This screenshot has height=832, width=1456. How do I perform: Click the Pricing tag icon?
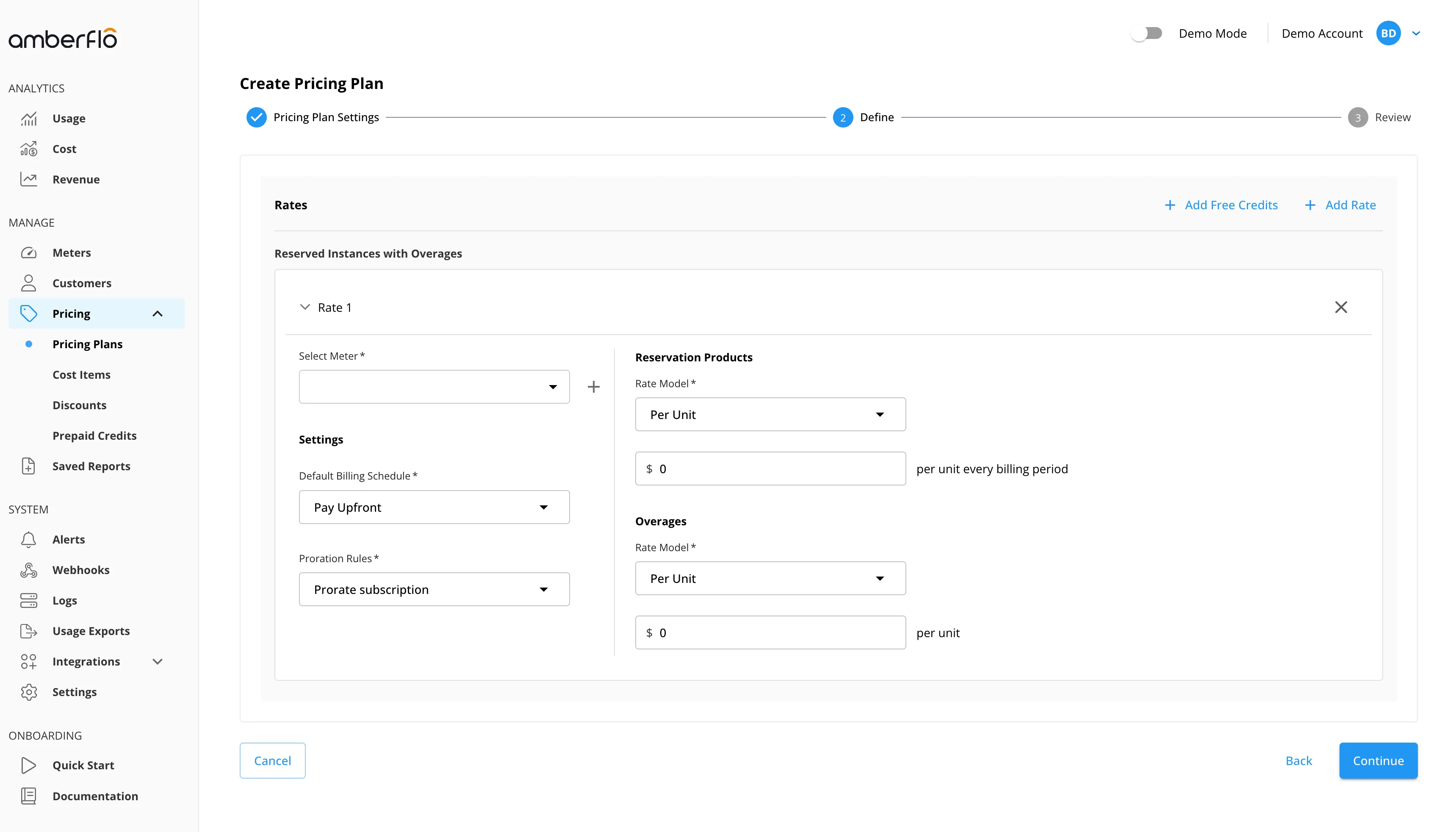28,313
